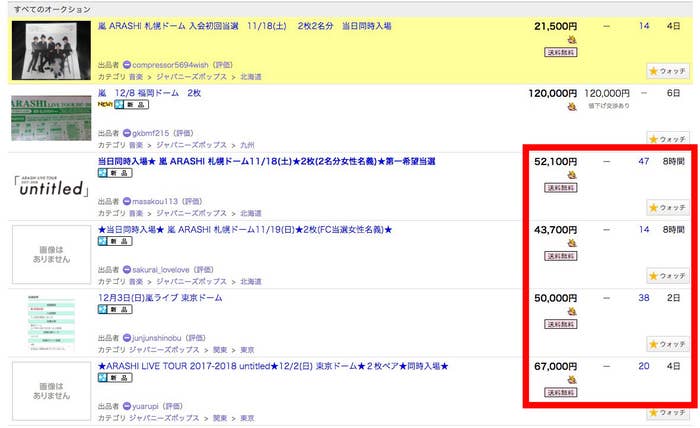Add the 21,500円 listing to the watchlist
The width and height of the screenshot is (700, 428).
tap(667, 71)
